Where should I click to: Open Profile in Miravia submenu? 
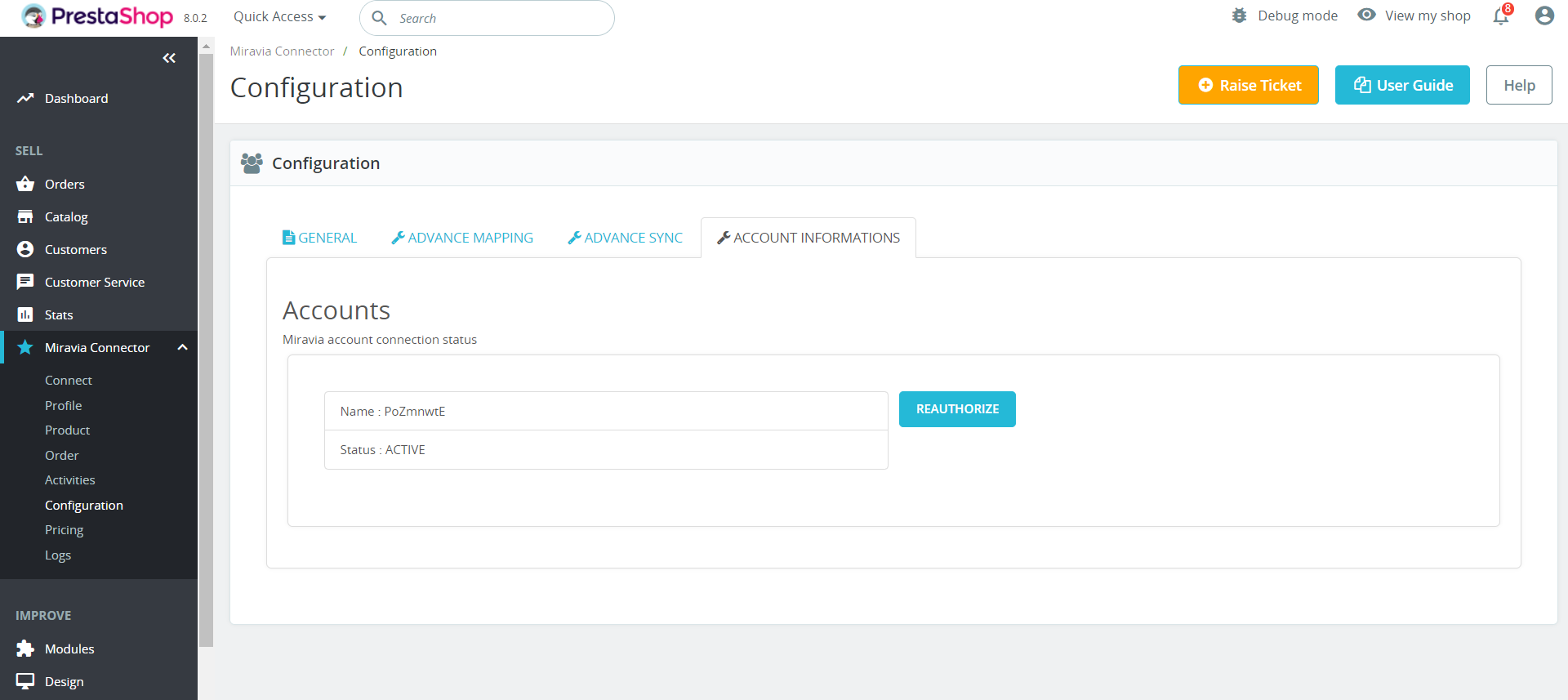pyautogui.click(x=63, y=406)
